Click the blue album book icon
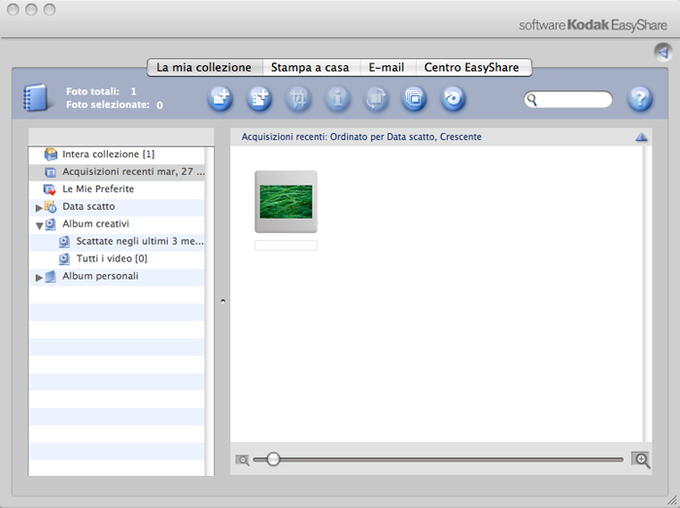 coord(36,98)
